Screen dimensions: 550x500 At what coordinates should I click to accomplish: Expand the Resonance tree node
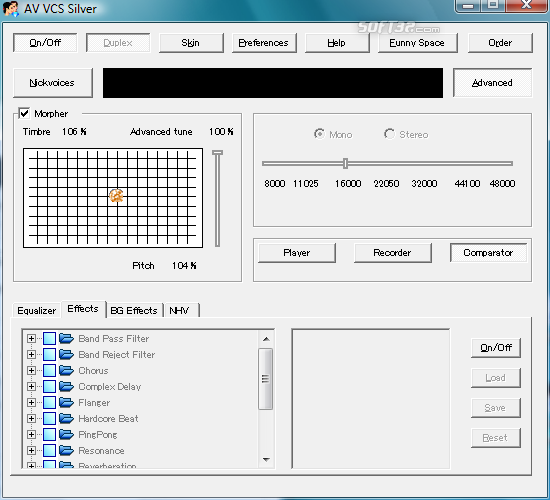(x=31, y=450)
